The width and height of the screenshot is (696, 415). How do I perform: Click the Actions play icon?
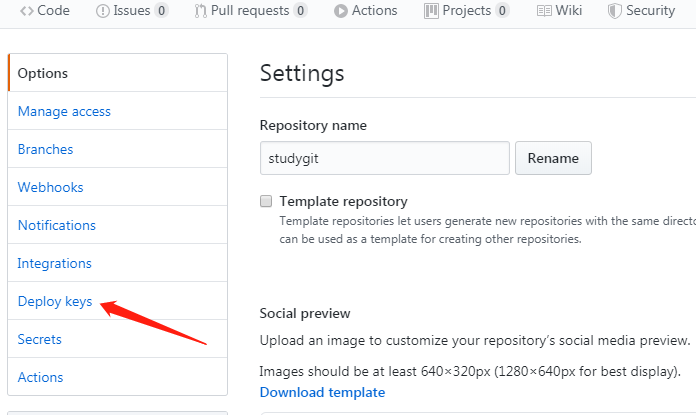click(340, 11)
